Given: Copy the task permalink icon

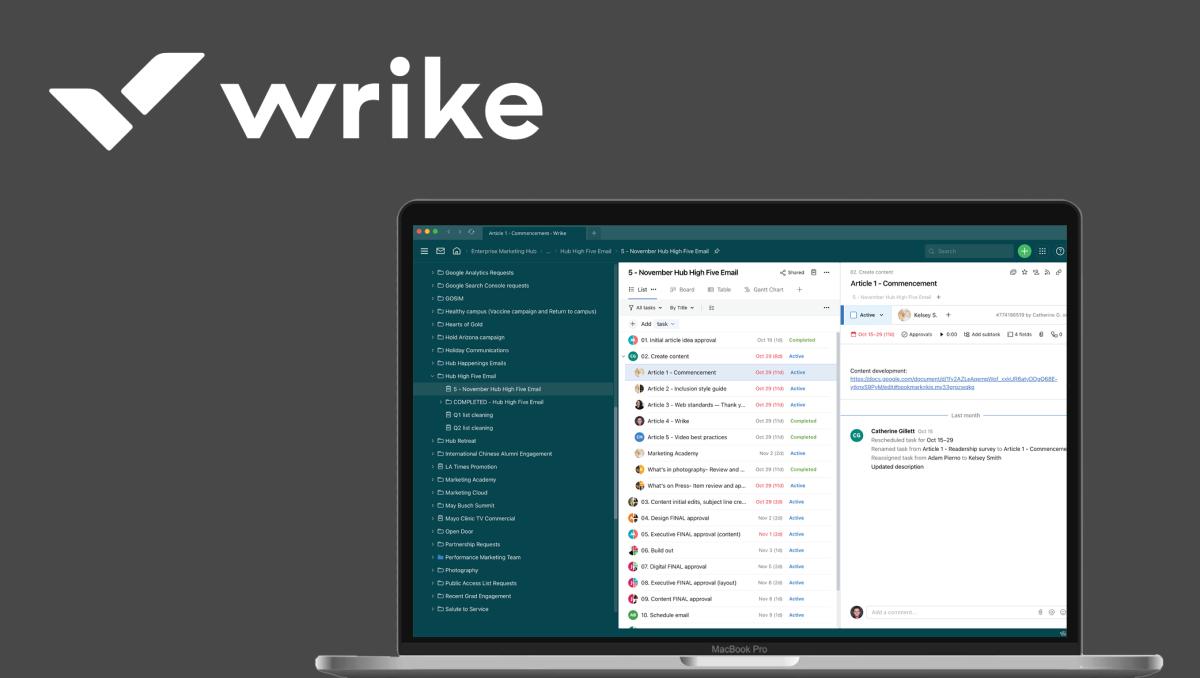Looking at the screenshot, I should coord(1059,272).
